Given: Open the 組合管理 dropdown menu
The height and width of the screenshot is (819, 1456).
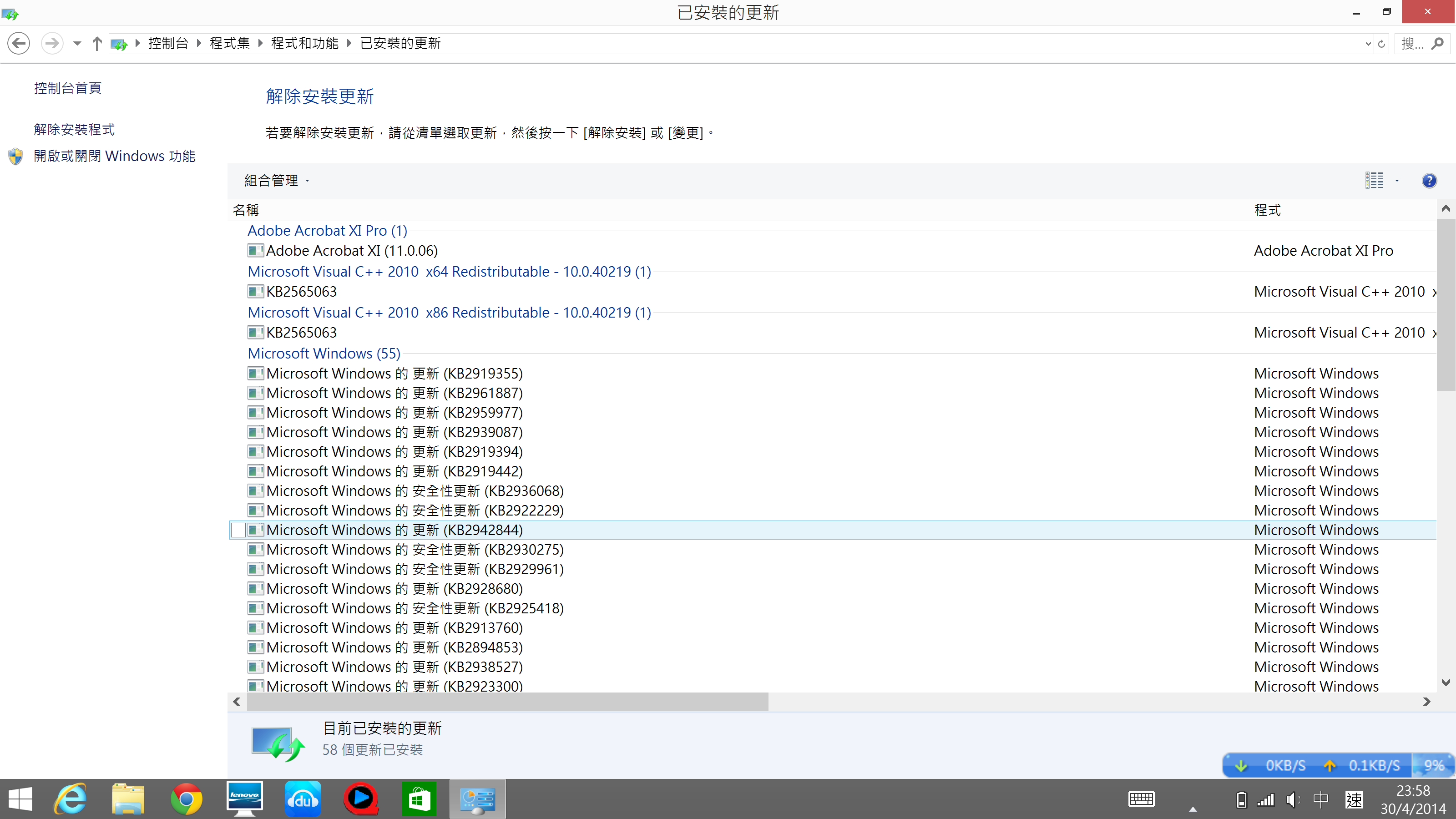Looking at the screenshot, I should click(276, 181).
